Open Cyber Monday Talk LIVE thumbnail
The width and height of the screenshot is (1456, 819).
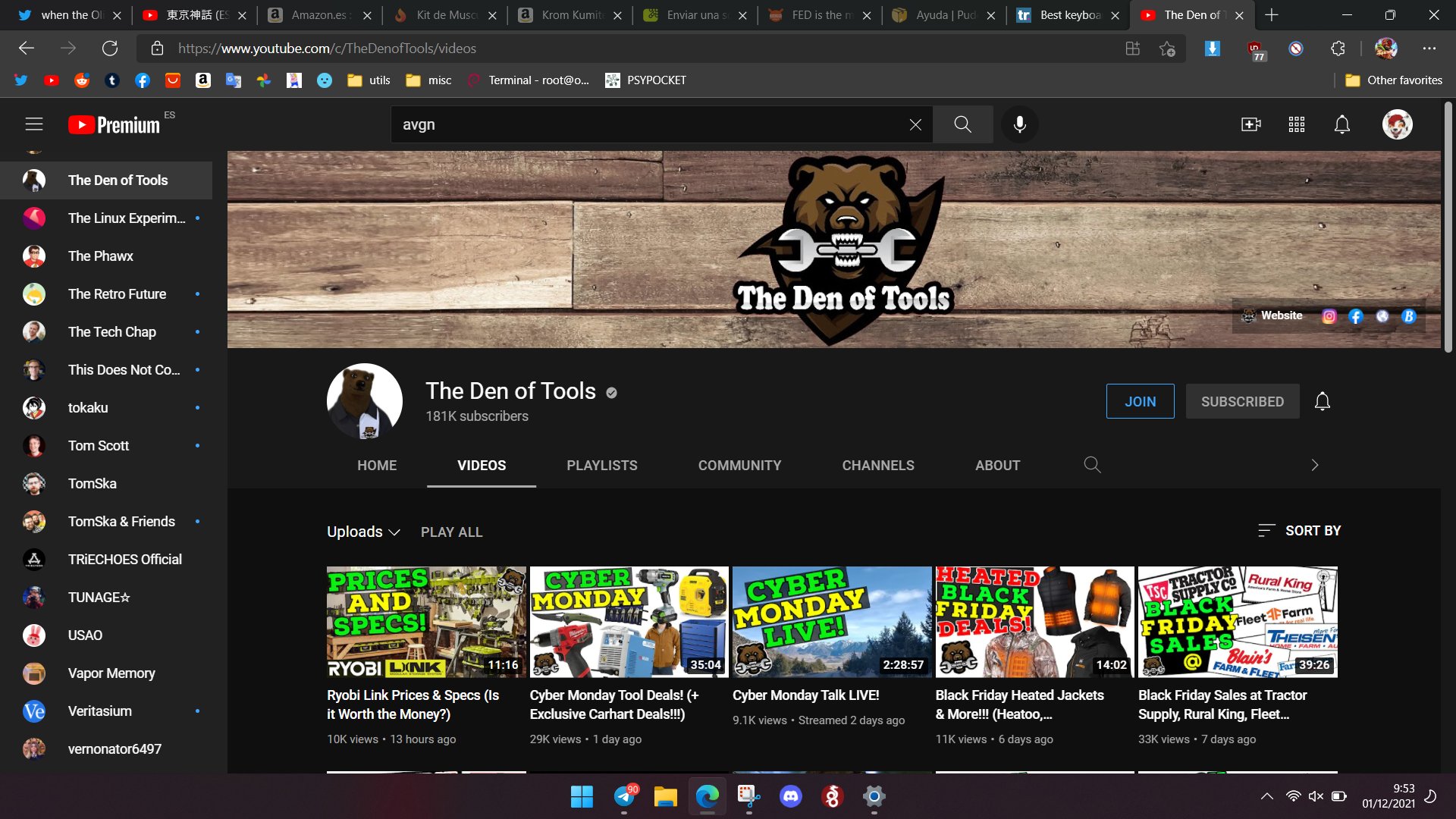tap(831, 621)
